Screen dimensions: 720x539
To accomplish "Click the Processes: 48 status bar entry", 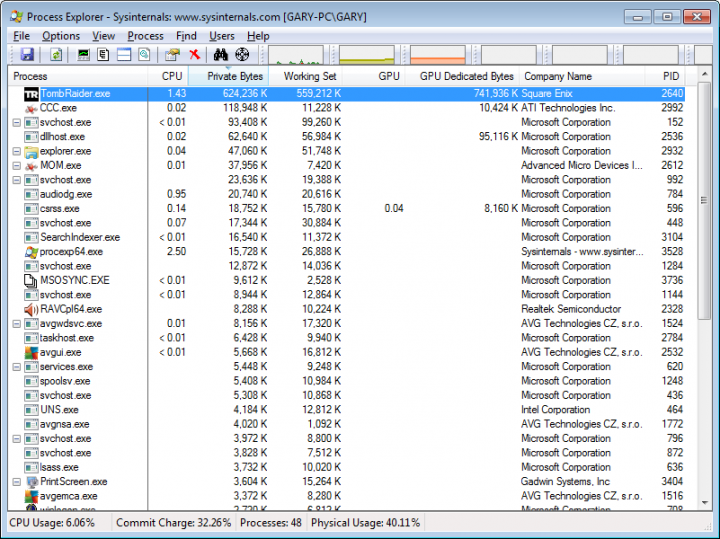I will point(271,523).
